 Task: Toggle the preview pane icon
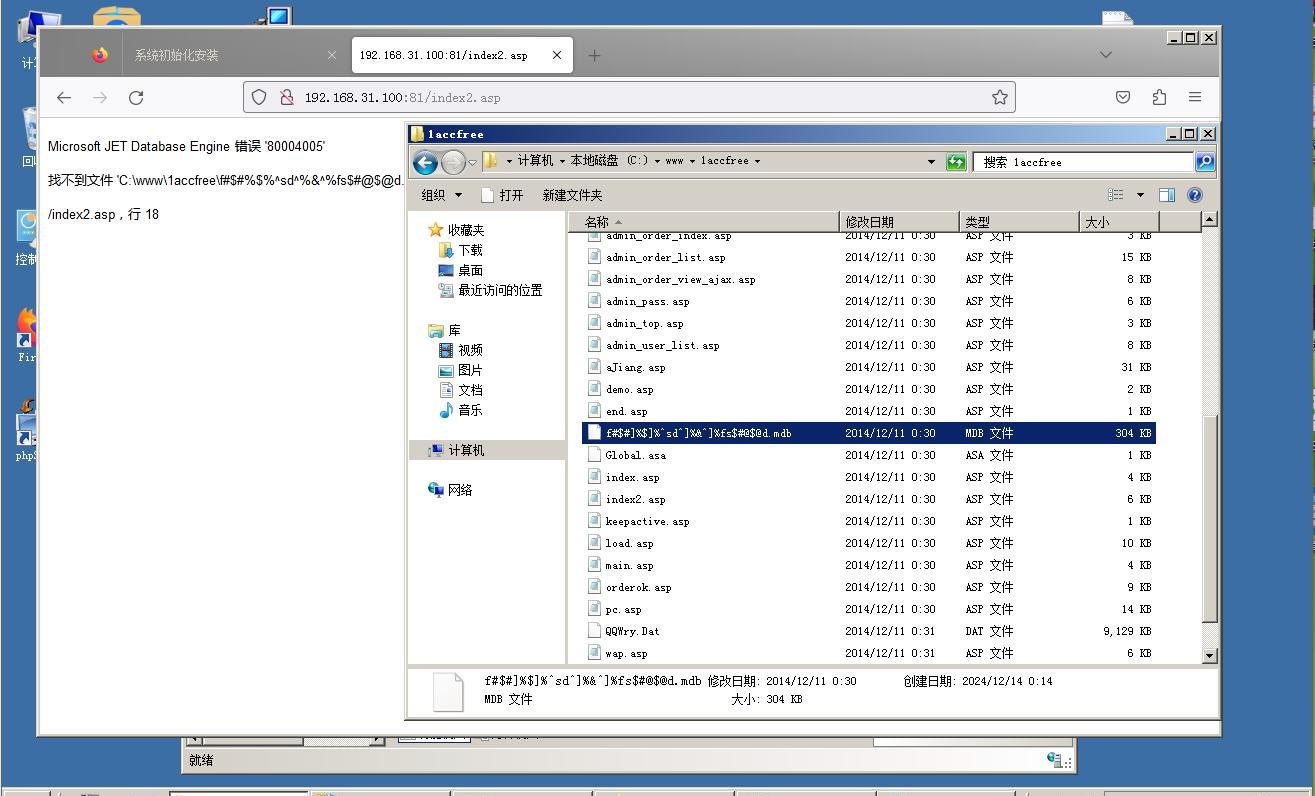point(1167,195)
